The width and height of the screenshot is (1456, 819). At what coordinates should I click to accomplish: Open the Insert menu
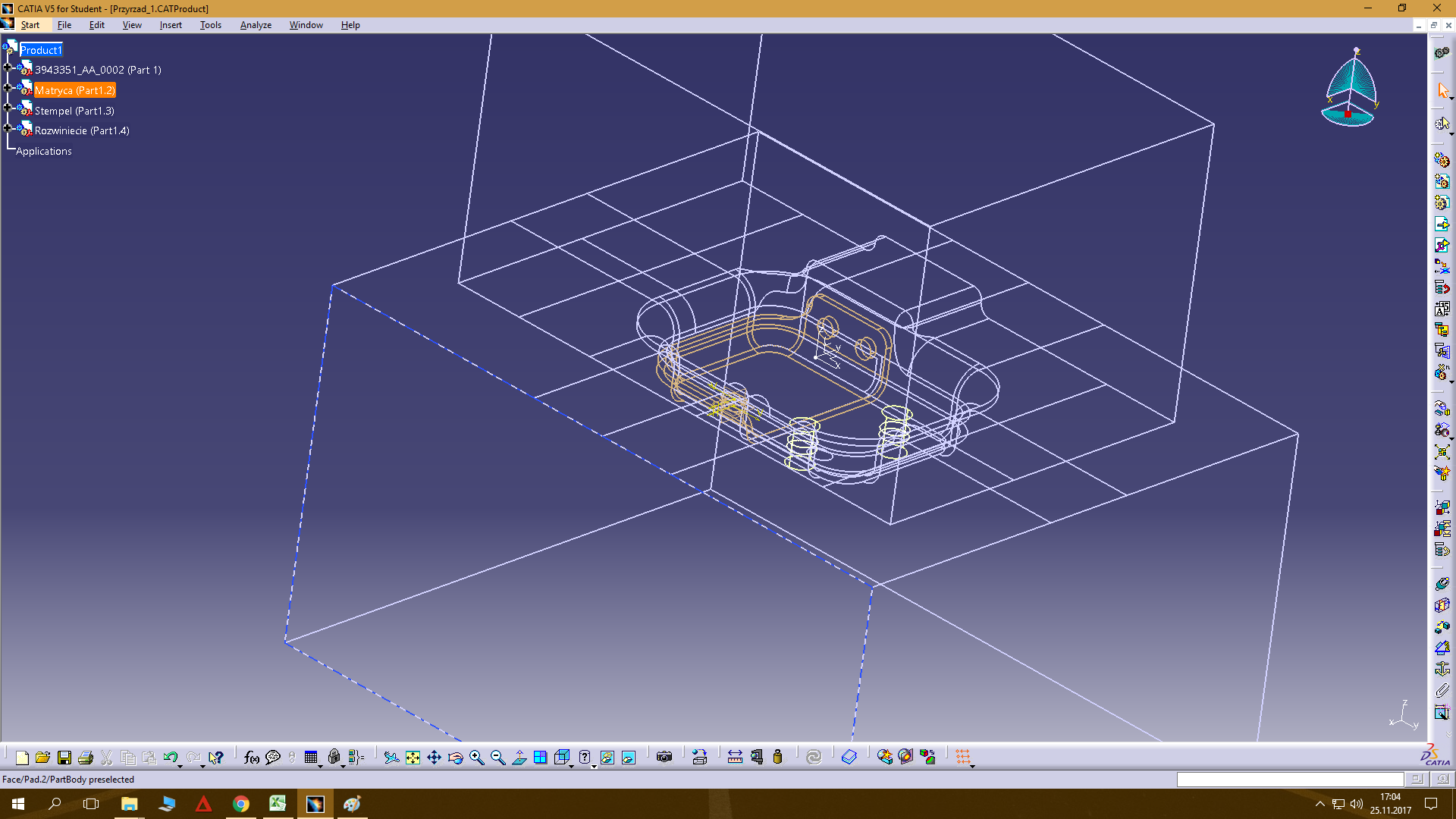[x=171, y=25]
